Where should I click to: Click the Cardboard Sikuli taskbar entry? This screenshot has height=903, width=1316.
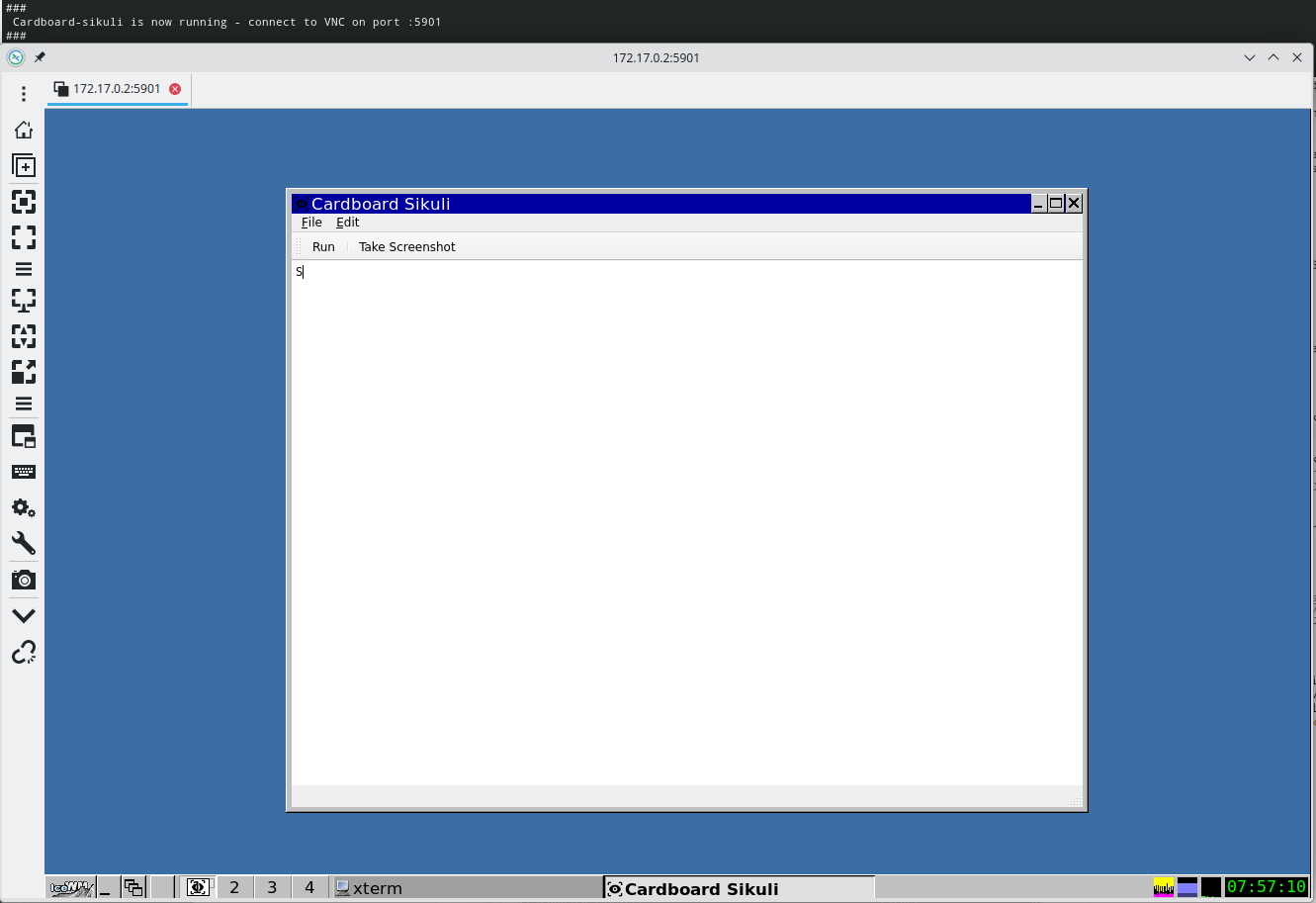click(739, 888)
